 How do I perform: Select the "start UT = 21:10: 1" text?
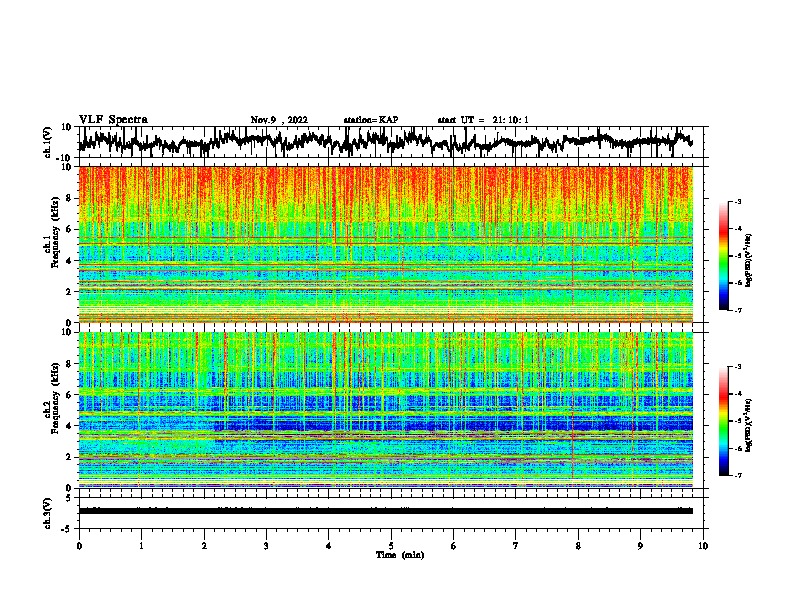(483, 120)
